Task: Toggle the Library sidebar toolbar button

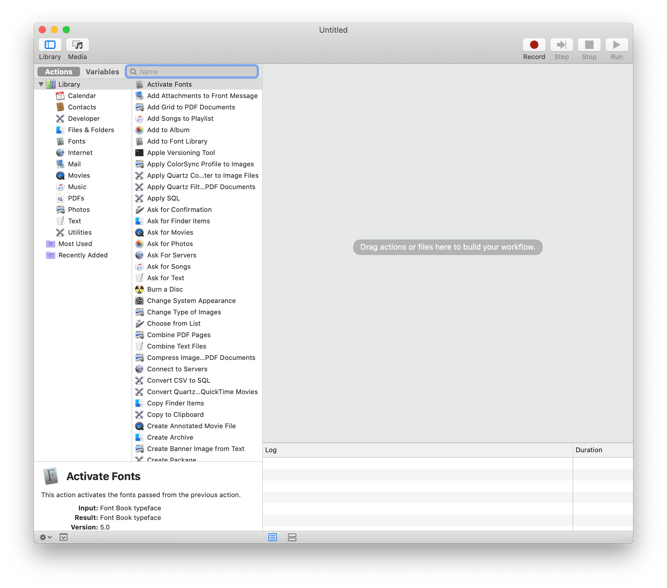Action: pyautogui.click(x=50, y=45)
